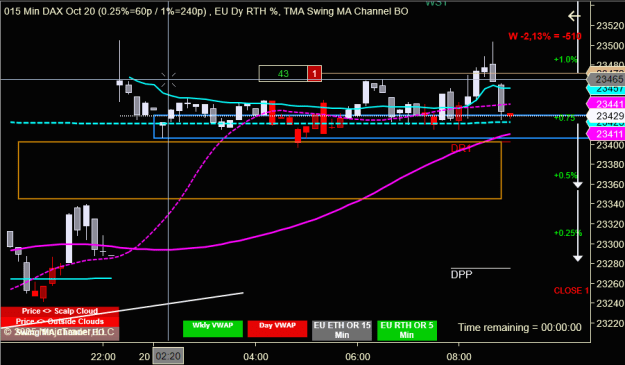Image resolution: width=625 pixels, height=365 pixels.
Task: Click the 22:00 time axis label
Action: (103, 357)
